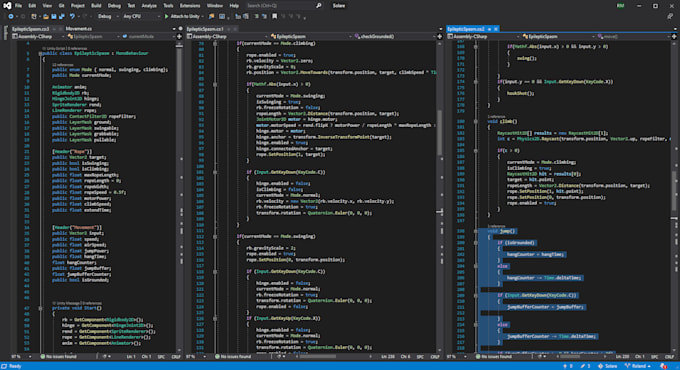Open the Build menu
This screenshot has height=370, width=680.
[96, 6]
